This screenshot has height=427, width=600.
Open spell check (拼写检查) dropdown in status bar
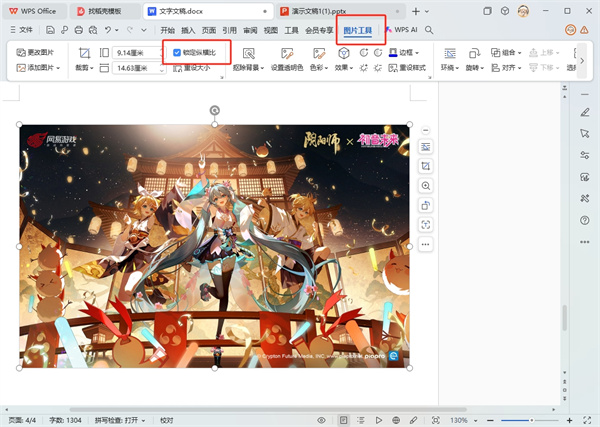[143, 420]
